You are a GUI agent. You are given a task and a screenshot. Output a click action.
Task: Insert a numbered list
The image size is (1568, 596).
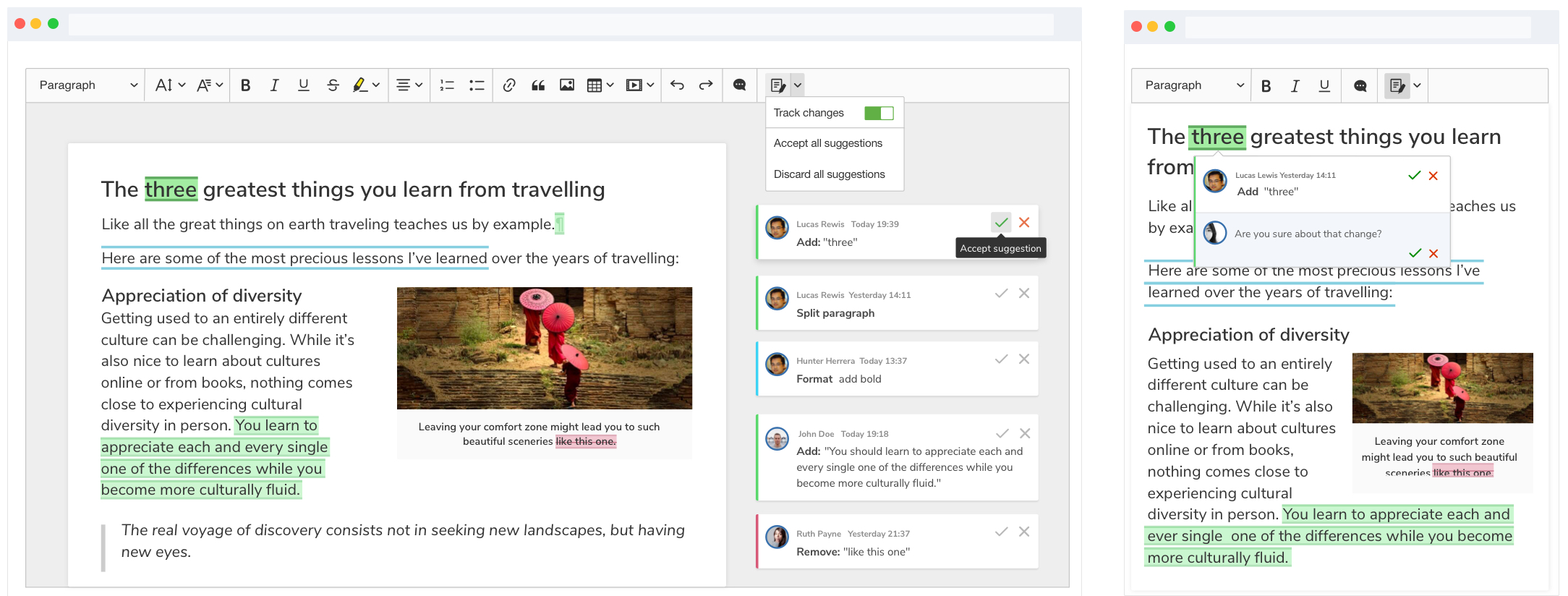click(447, 85)
